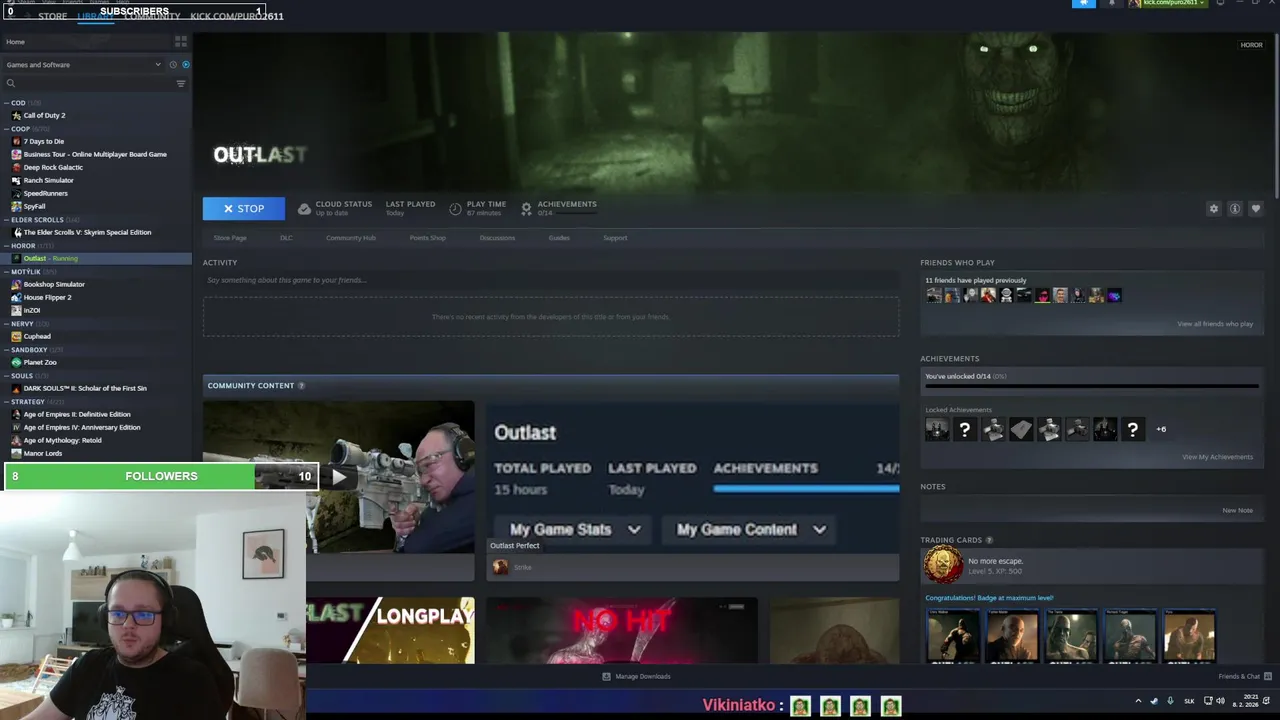This screenshot has width=1280, height=720.
Task: Click the Dark Souls II icon
Action: click(16, 389)
